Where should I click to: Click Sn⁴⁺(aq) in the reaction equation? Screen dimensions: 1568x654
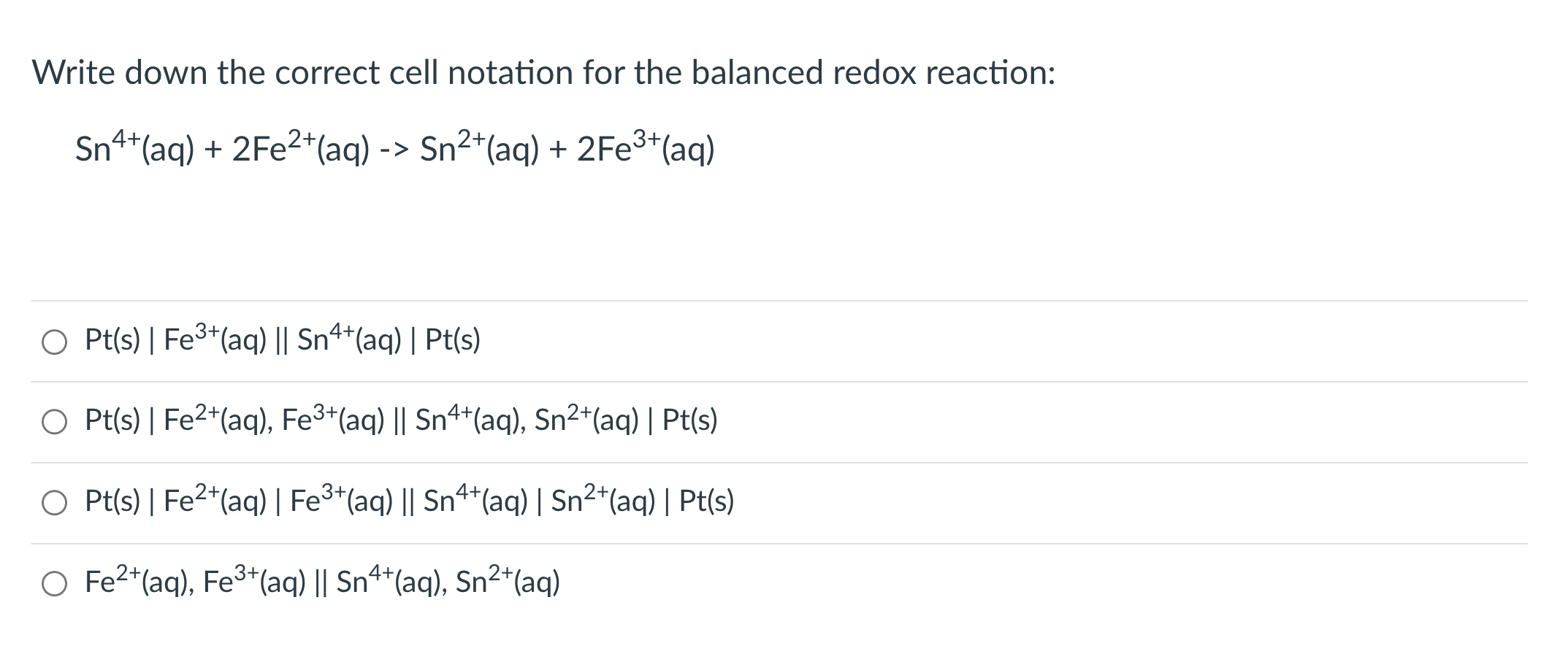[134, 150]
